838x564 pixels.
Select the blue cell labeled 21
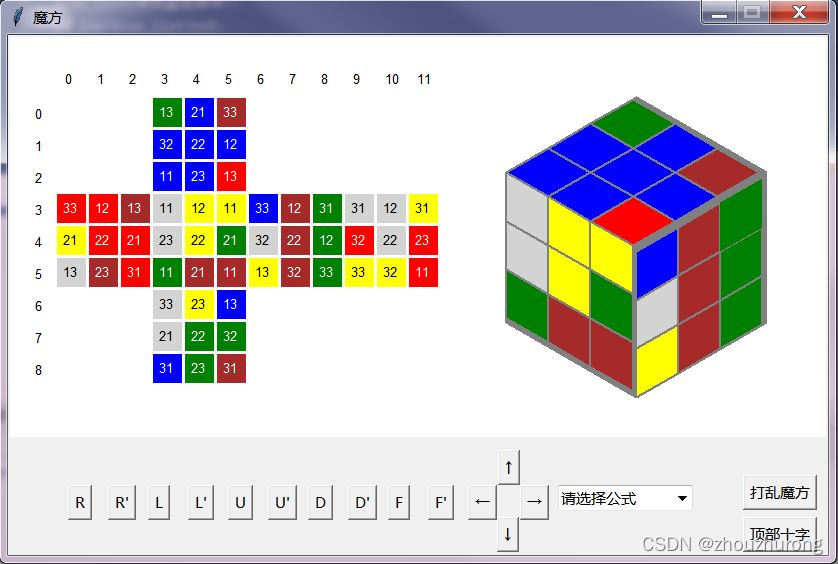coord(199,112)
